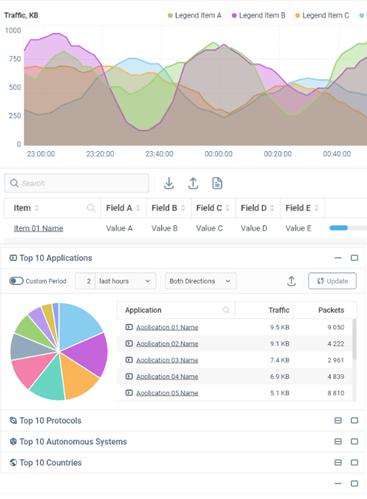Image resolution: width=367 pixels, height=499 pixels.
Task: Open the Application 01 Name link
Action: 167,327
